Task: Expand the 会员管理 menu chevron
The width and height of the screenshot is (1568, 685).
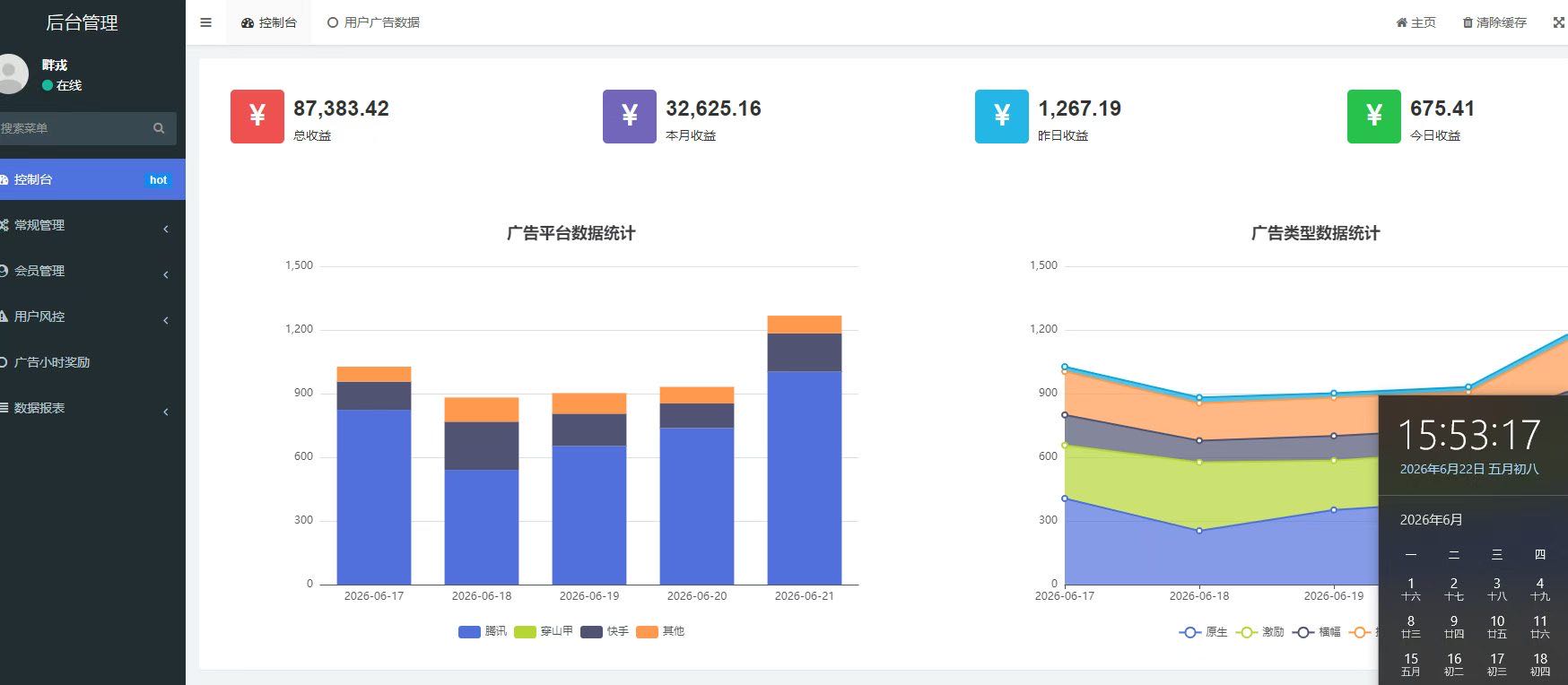Action: pyautogui.click(x=166, y=274)
